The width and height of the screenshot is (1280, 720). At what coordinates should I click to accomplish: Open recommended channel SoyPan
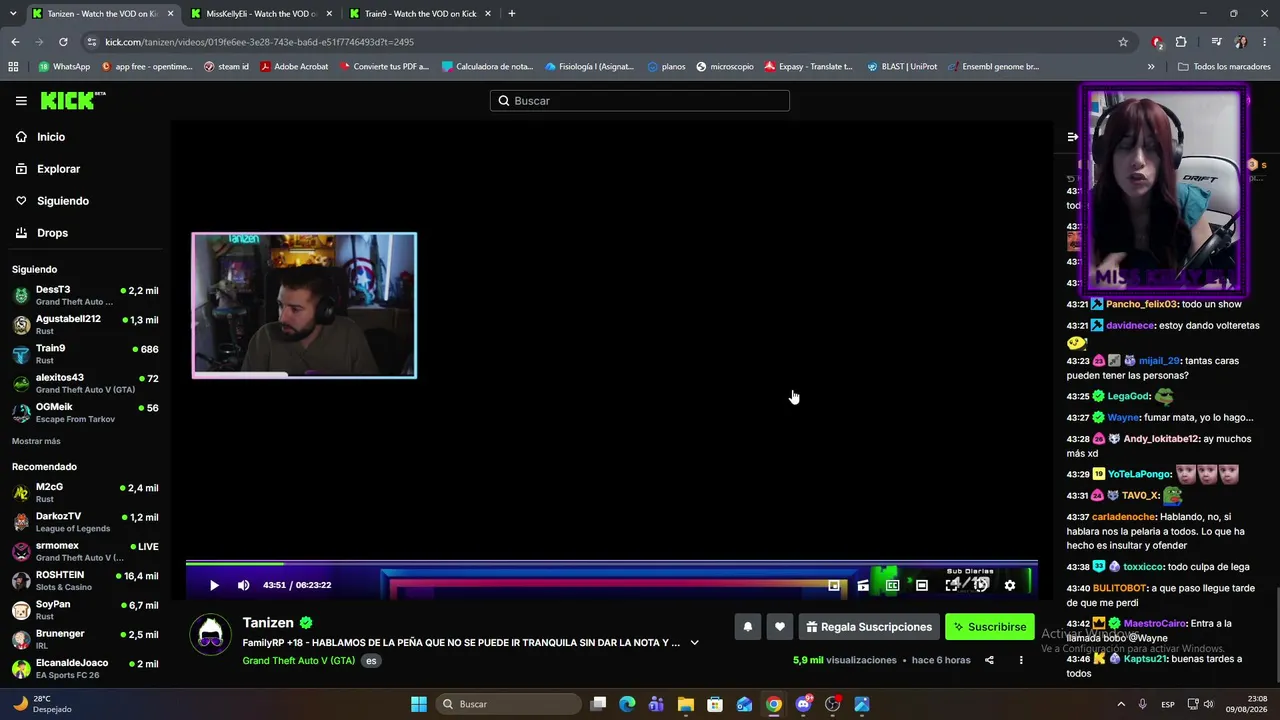pos(84,610)
